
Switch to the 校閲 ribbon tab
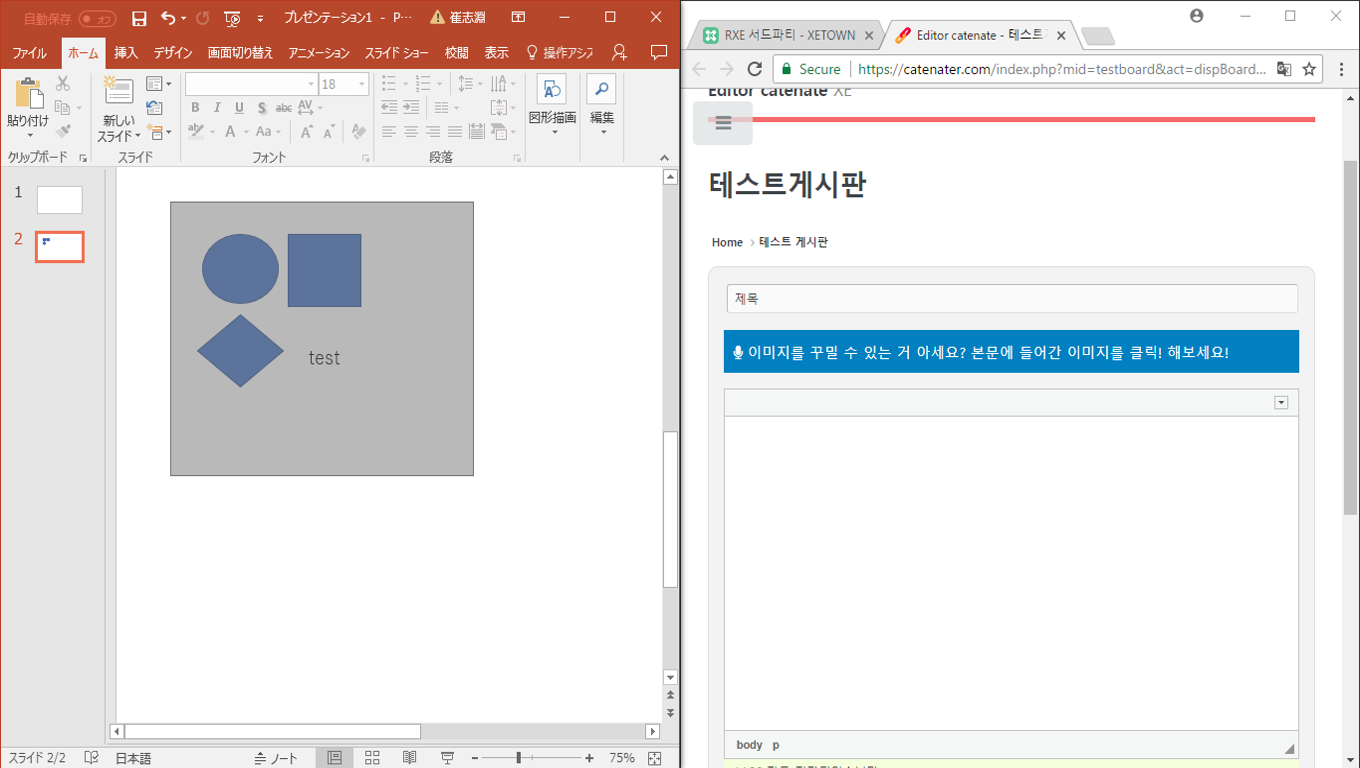(457, 53)
